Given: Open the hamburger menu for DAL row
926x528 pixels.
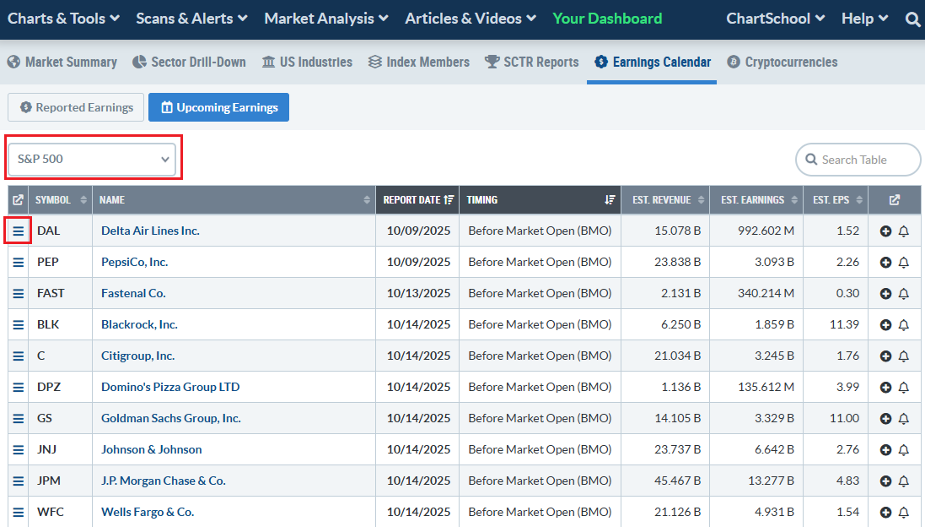Looking at the screenshot, I should 18,231.
